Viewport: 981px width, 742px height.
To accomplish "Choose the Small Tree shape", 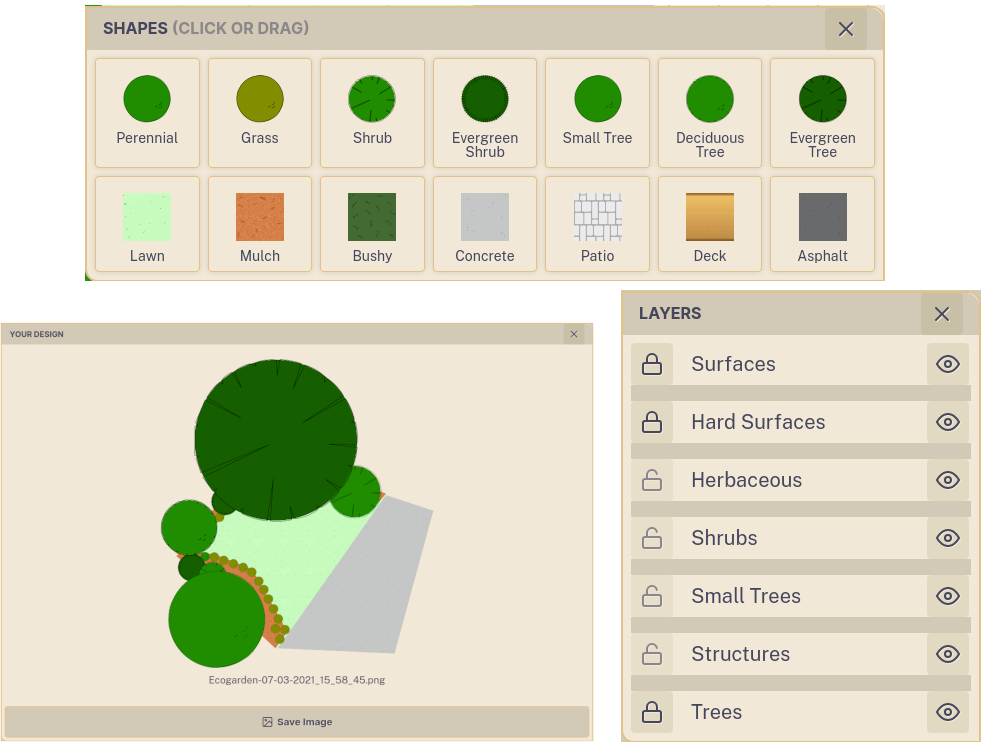I will (597, 112).
